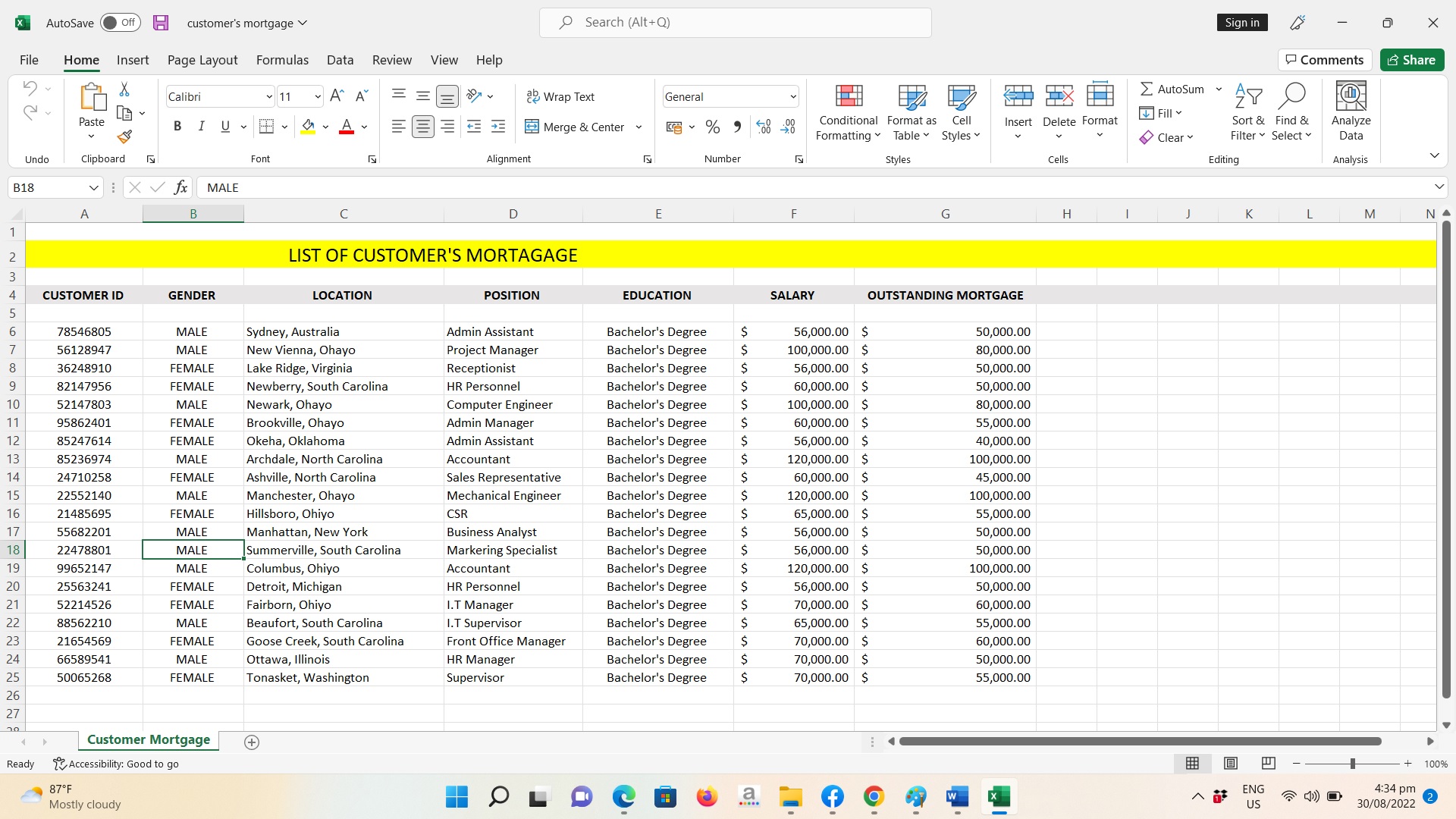The height and width of the screenshot is (819, 1456).
Task: Toggle Bold formatting
Action: [x=177, y=127]
